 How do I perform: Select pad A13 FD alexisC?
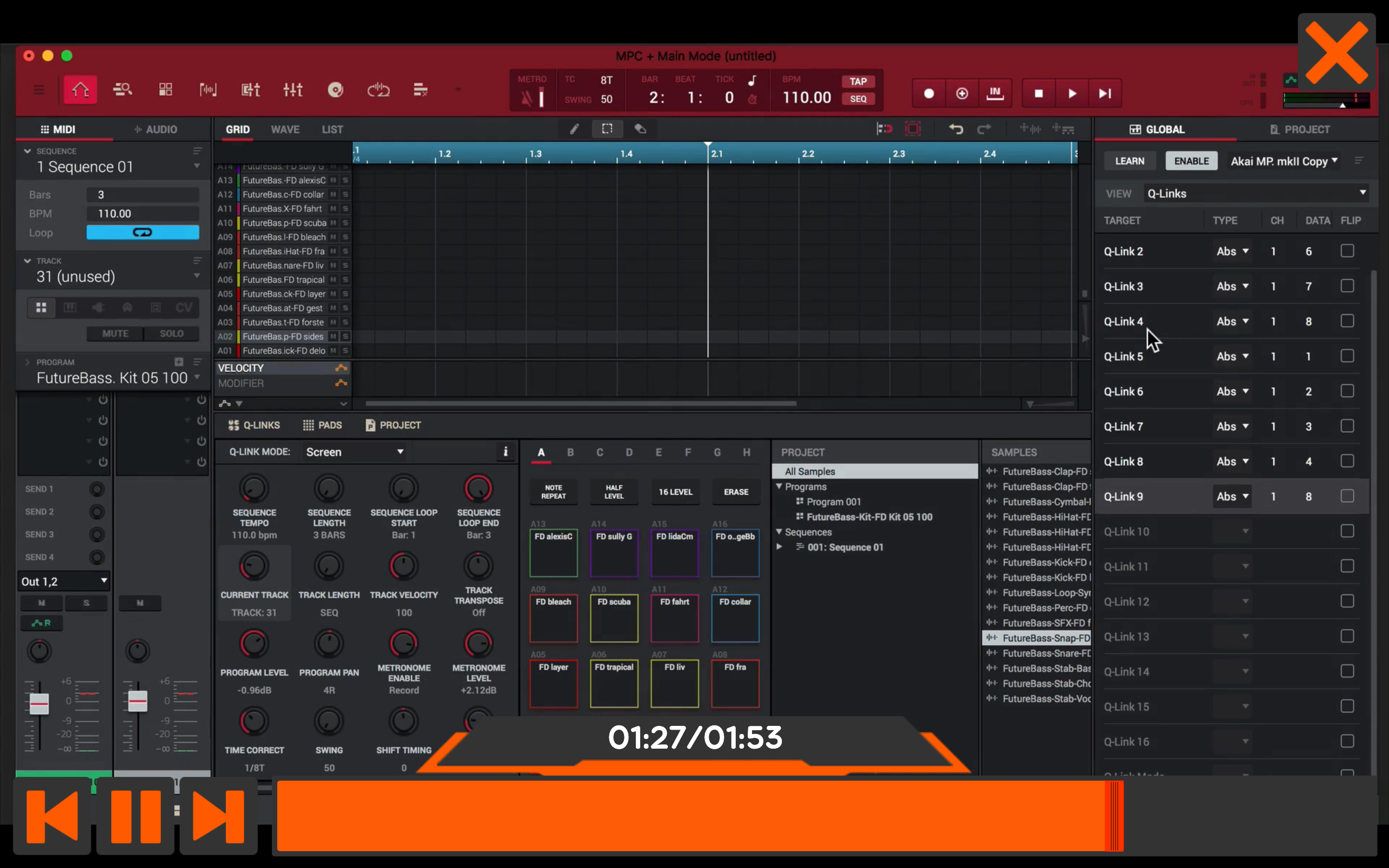click(x=553, y=553)
